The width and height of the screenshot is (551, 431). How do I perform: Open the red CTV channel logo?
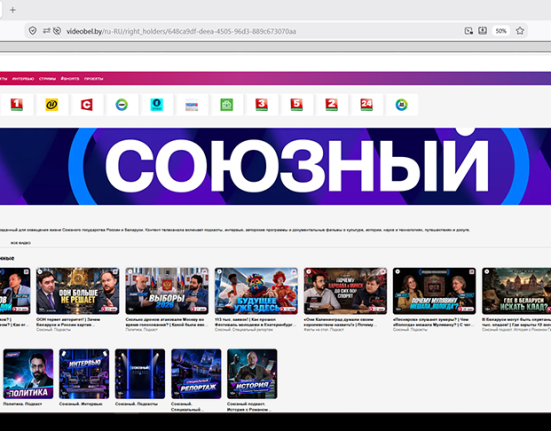(x=86, y=105)
